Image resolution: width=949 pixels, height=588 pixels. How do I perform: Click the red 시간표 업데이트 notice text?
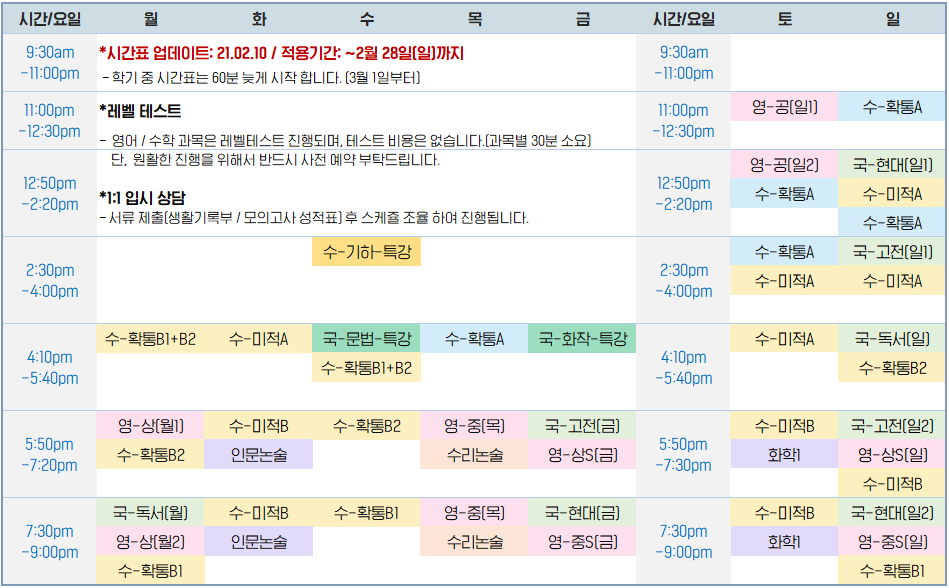tap(281, 53)
